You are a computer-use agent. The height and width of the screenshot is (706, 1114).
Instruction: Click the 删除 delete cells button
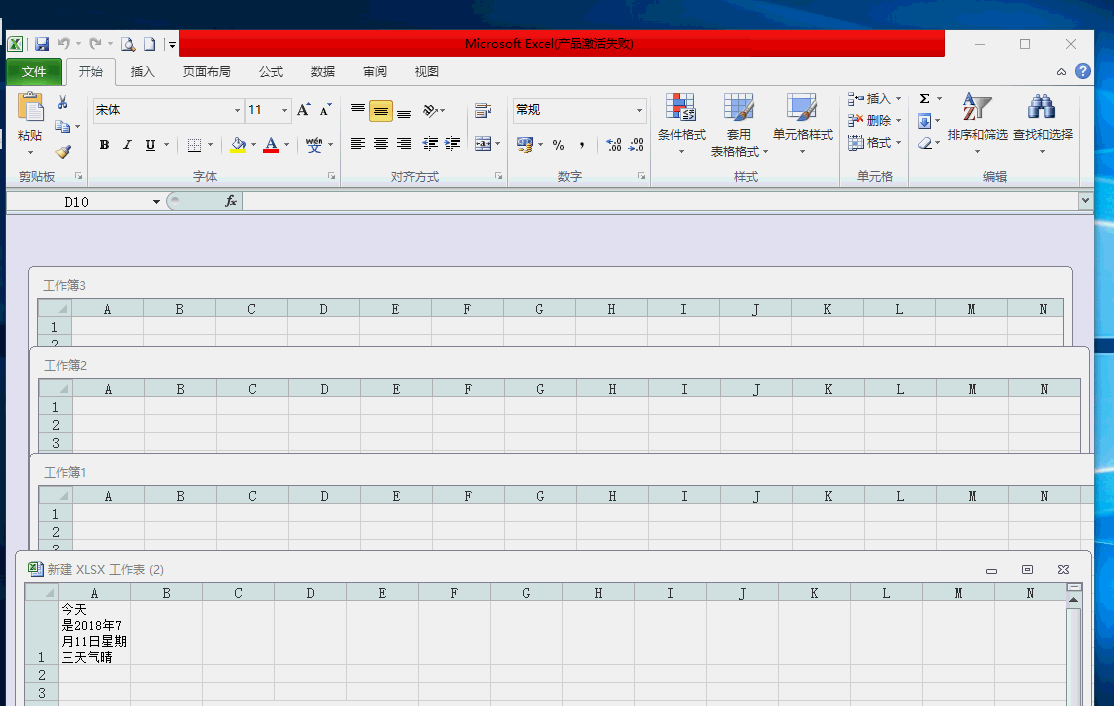tap(875, 121)
